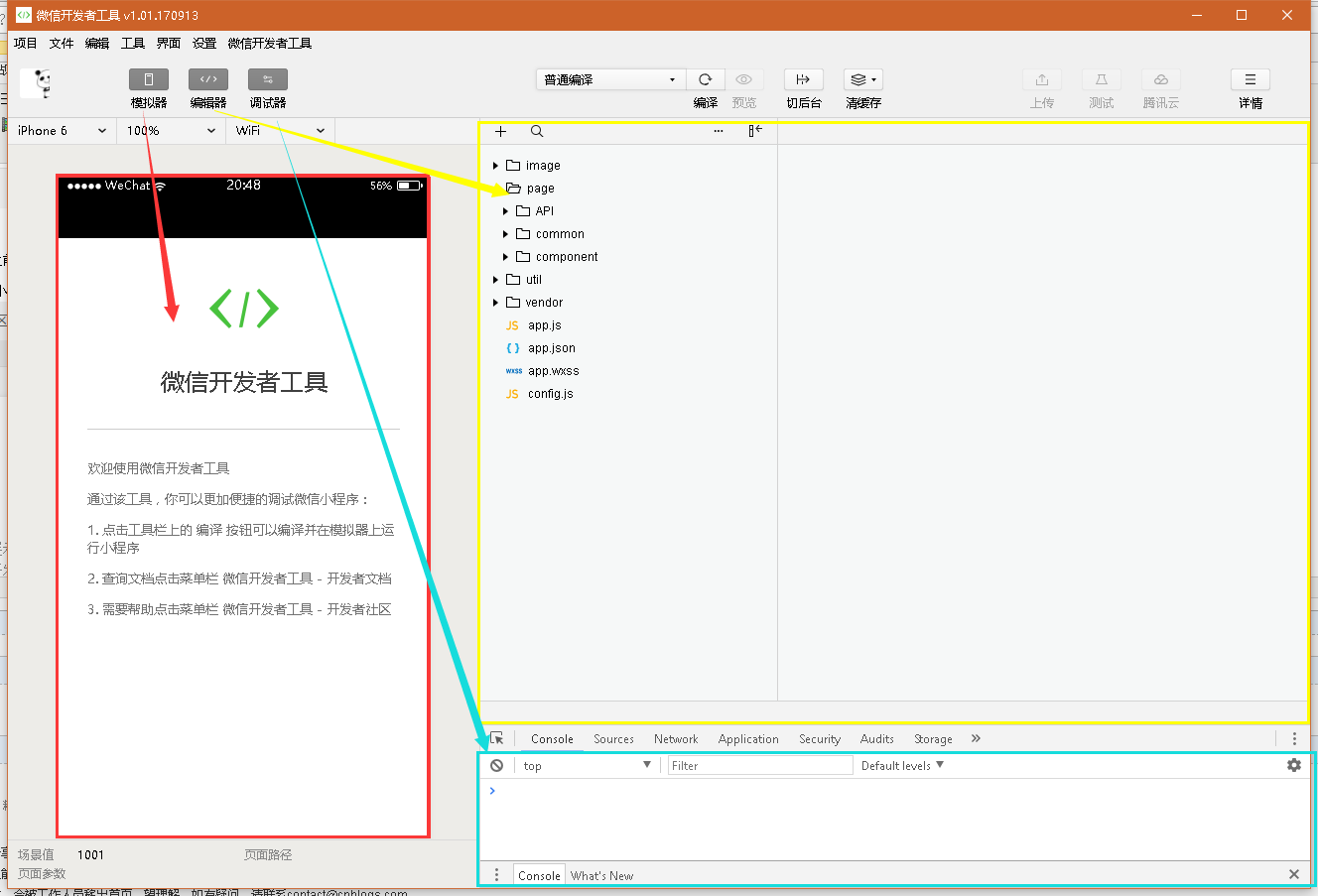Click the upload (上传) icon
Screen dimensions: 1318x896
(1042, 79)
